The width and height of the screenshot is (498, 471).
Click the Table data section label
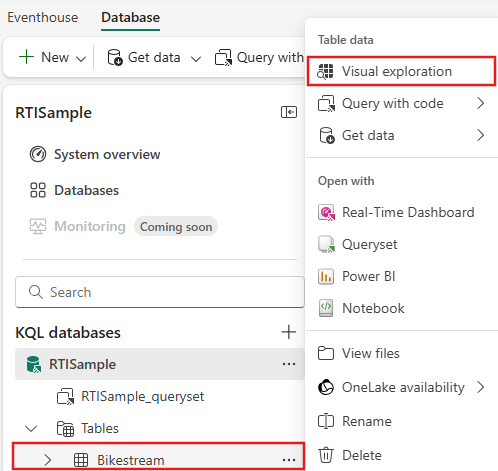click(x=346, y=40)
